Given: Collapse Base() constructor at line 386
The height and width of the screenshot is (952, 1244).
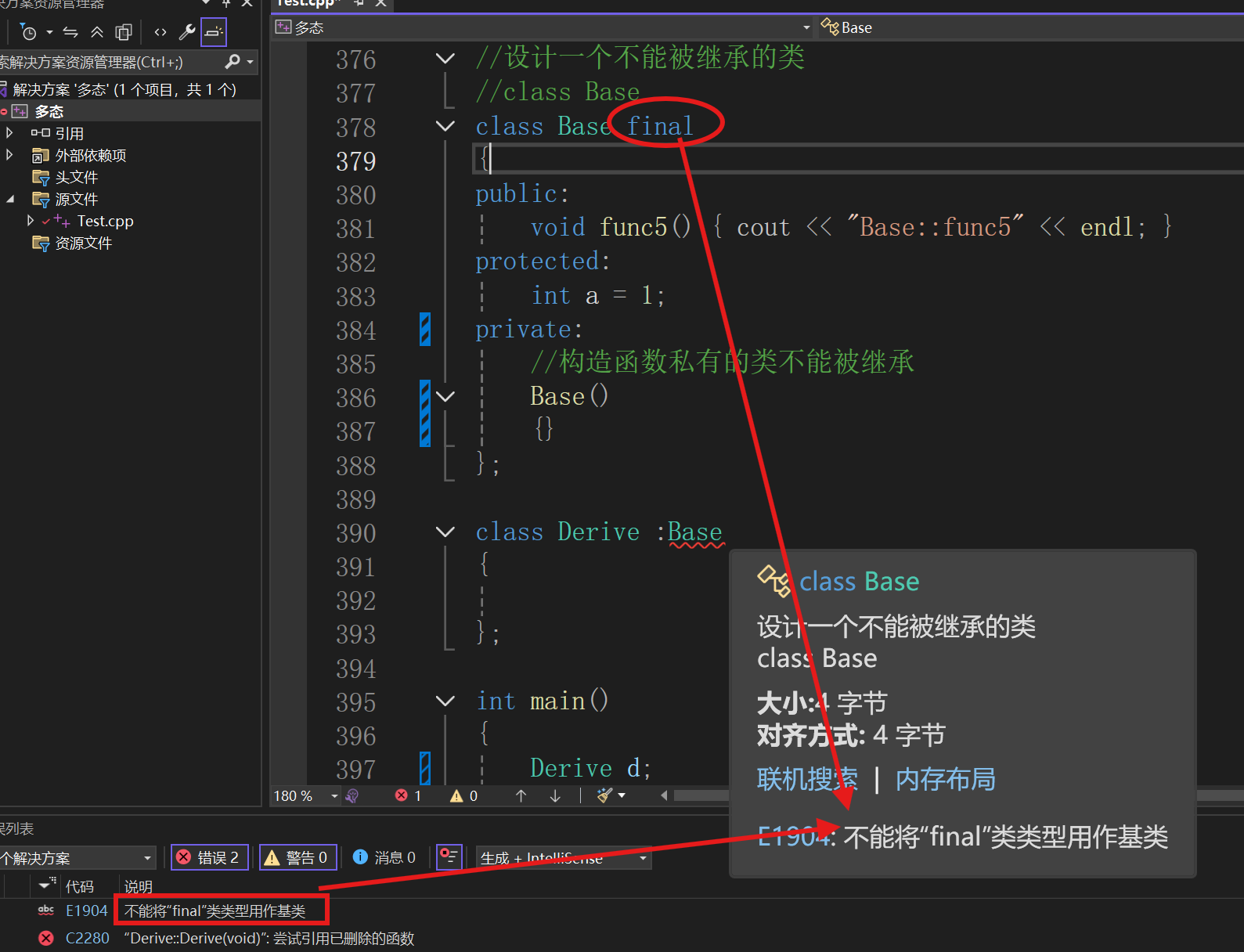Looking at the screenshot, I should (x=445, y=397).
